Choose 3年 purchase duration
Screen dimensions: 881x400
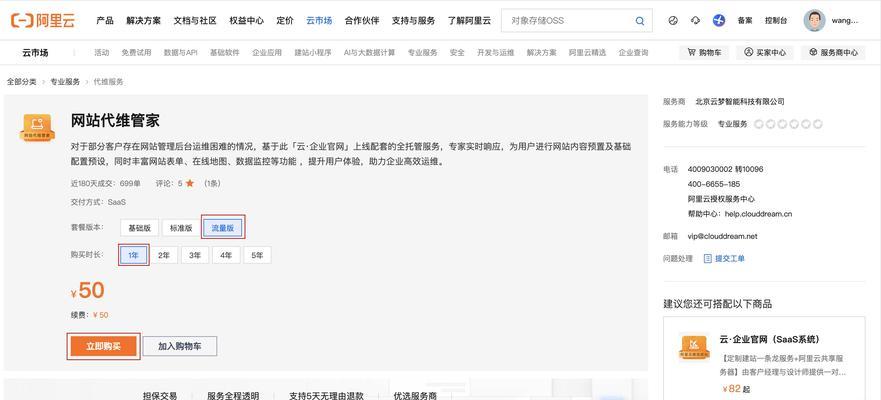tap(195, 254)
